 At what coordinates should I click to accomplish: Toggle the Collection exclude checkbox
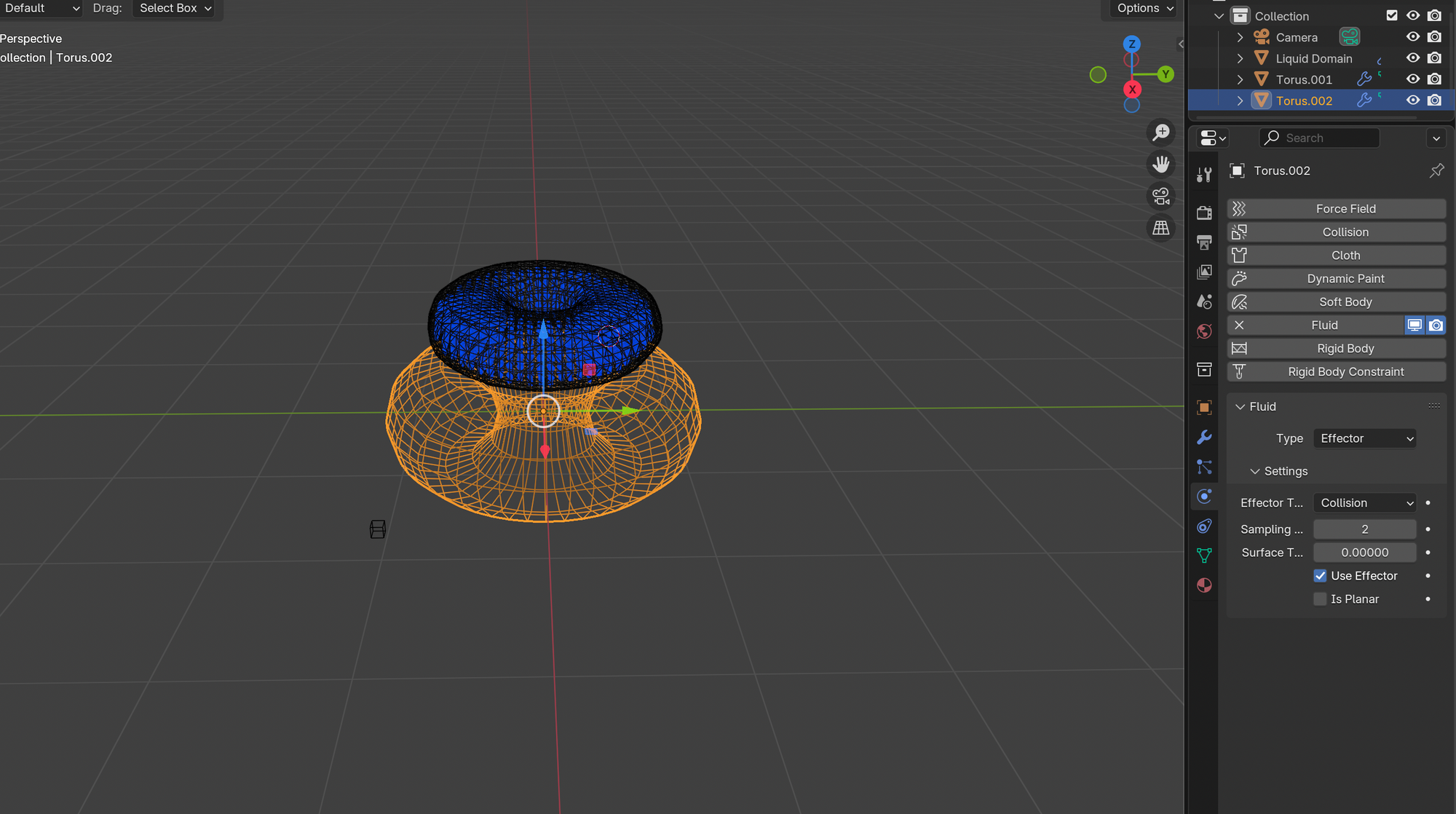1392,15
